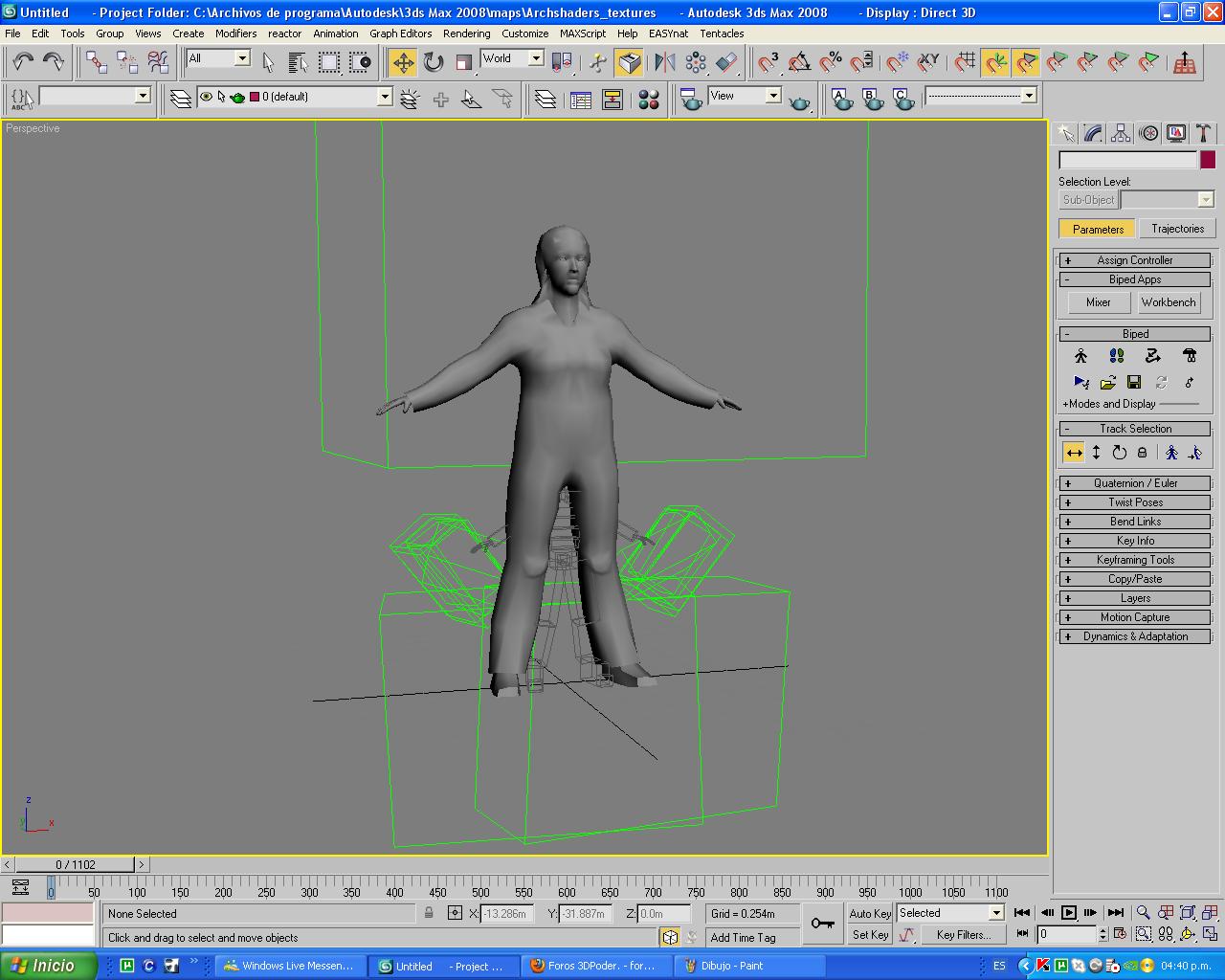Toggle Biped Footstep Mode icon
The width and height of the screenshot is (1225, 980).
[x=1117, y=356]
